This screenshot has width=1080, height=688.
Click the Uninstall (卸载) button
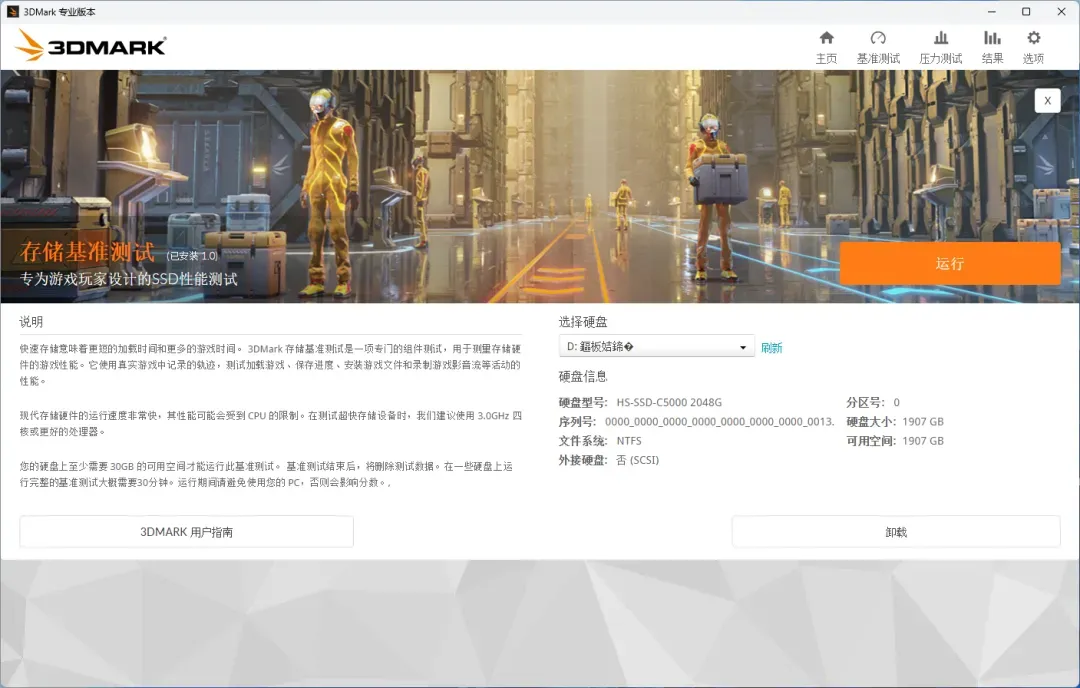click(x=895, y=532)
